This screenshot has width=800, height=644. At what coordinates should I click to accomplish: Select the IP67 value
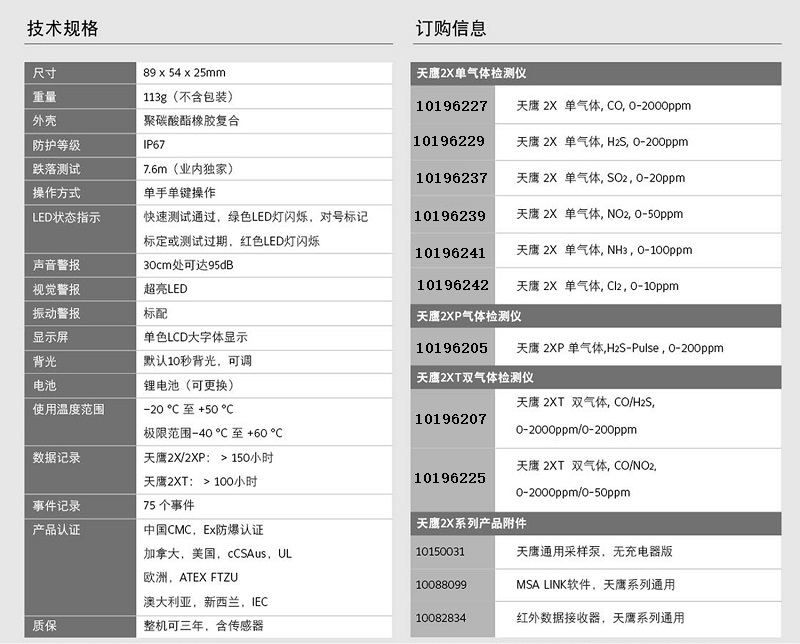(x=154, y=145)
